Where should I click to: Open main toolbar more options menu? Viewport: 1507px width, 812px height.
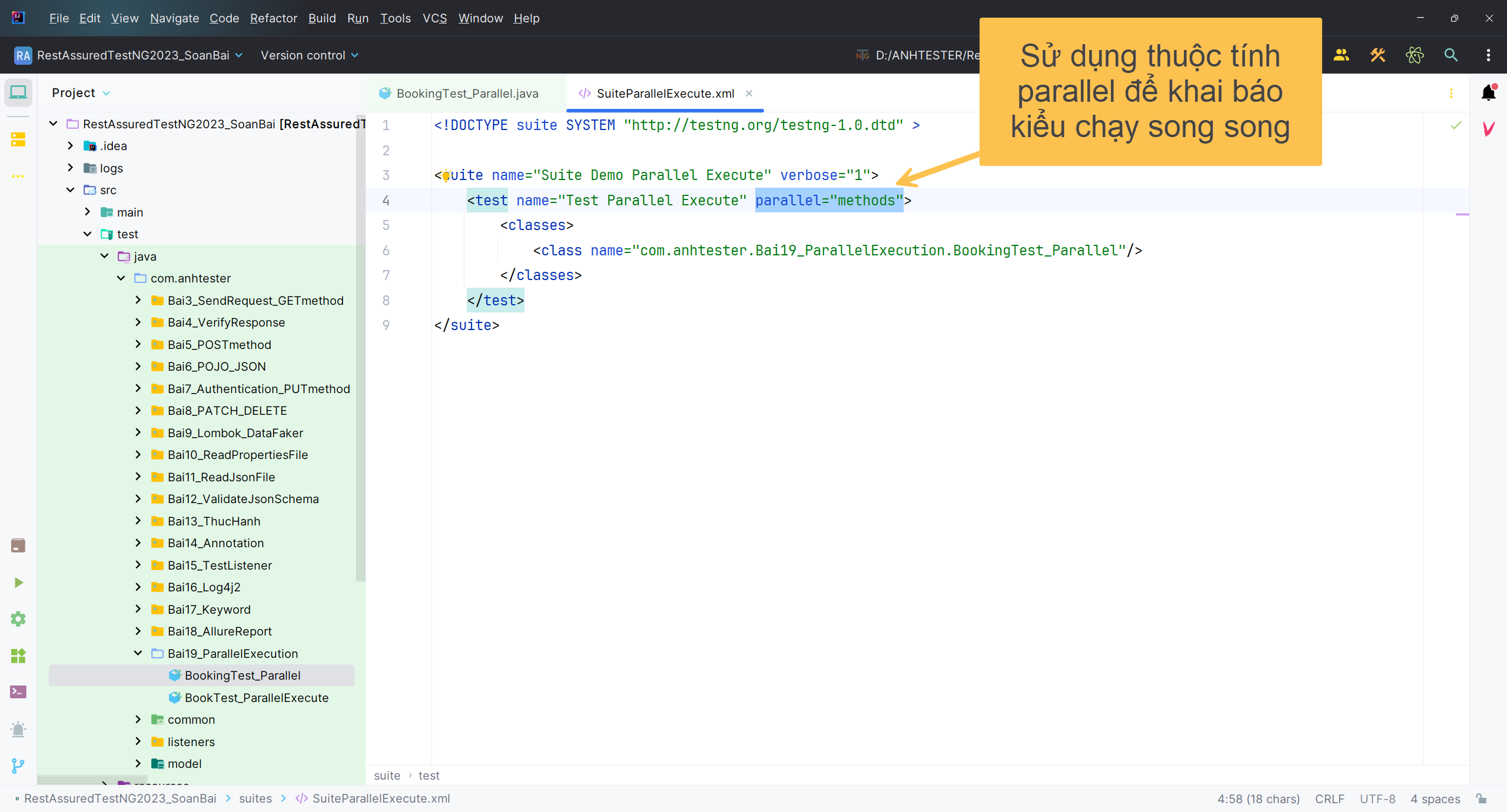coord(1489,55)
